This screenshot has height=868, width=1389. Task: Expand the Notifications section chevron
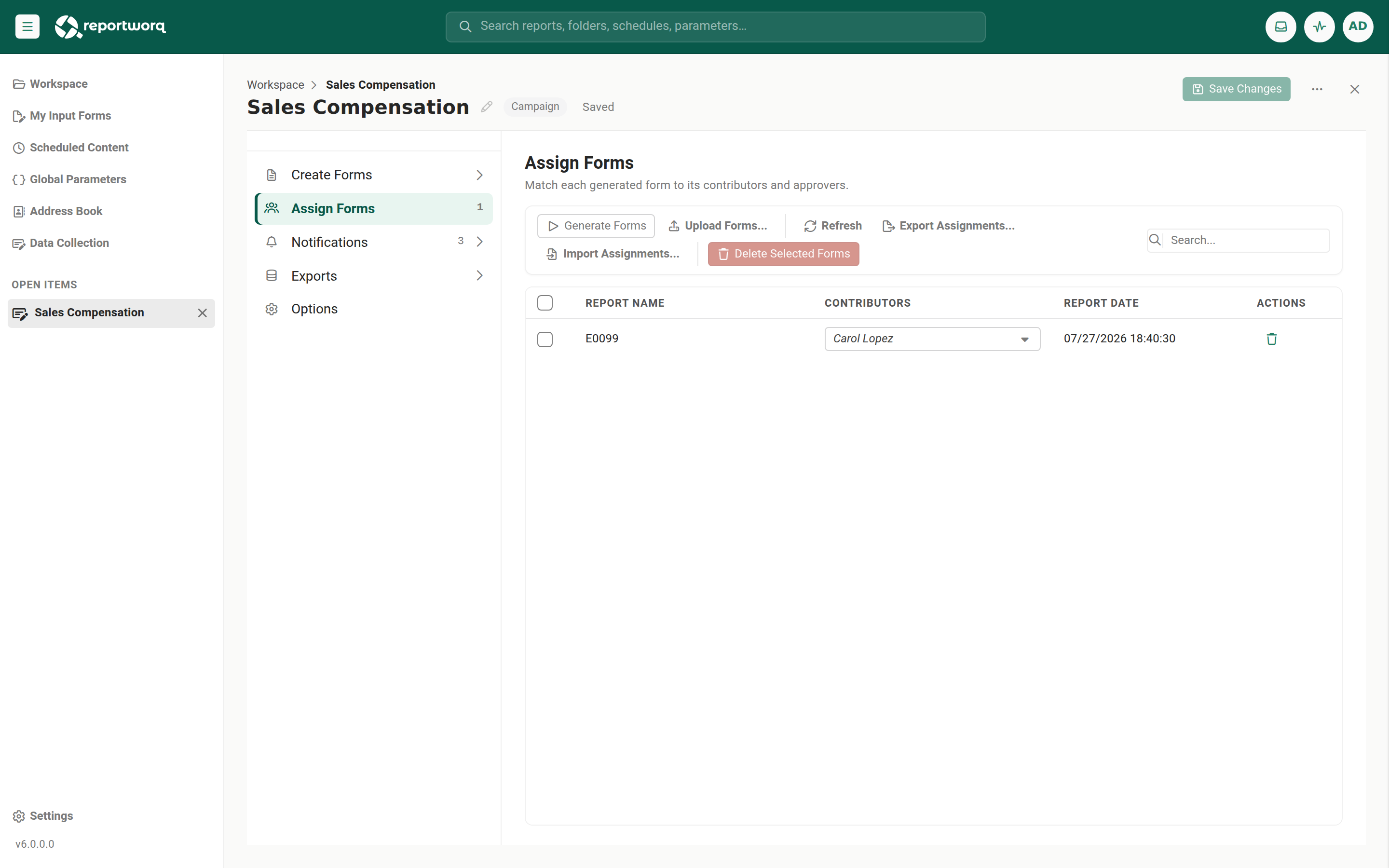(480, 242)
